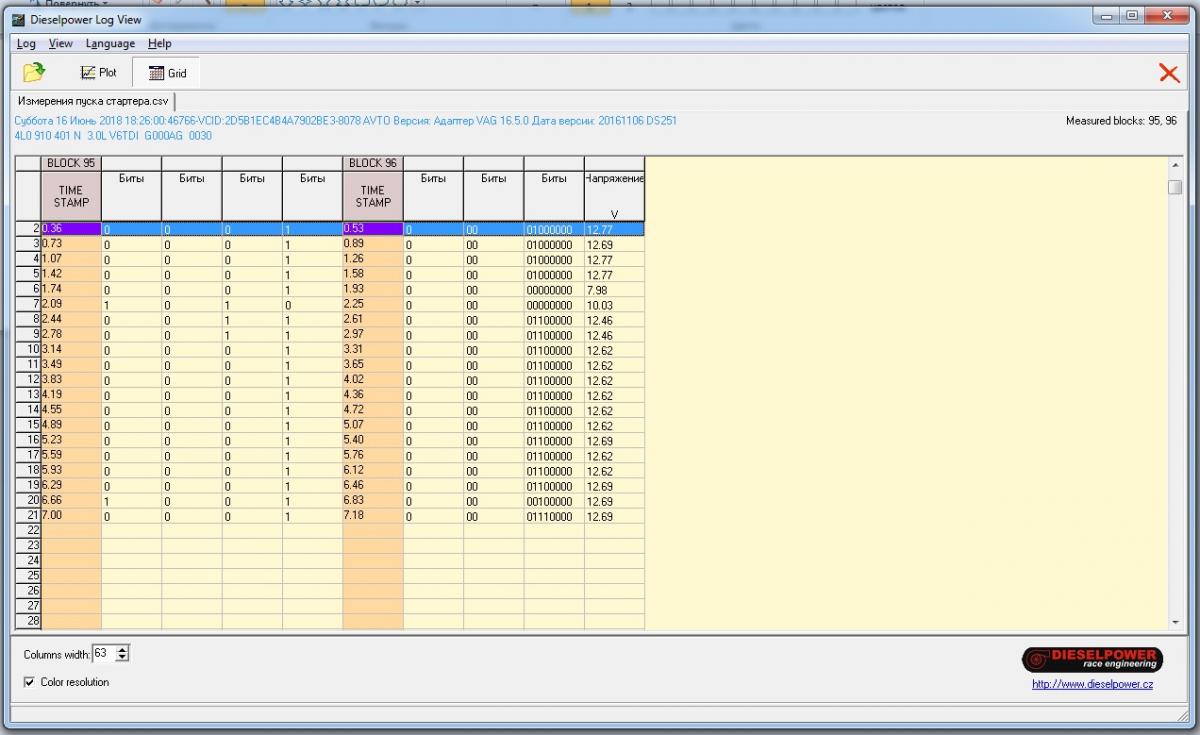Switch to Plot view

[99, 73]
